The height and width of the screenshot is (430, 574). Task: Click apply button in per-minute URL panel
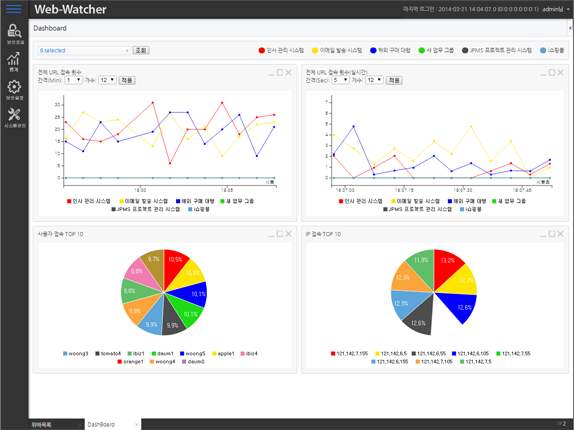pyautogui.click(x=127, y=80)
